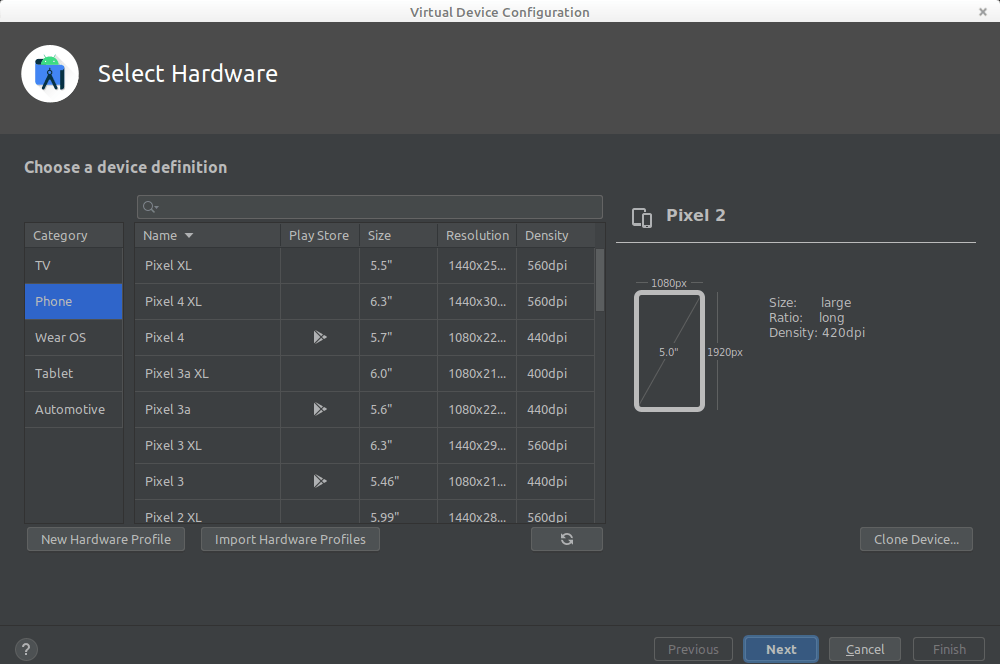Click the search magnifier icon
The width and height of the screenshot is (1000, 664).
point(150,207)
